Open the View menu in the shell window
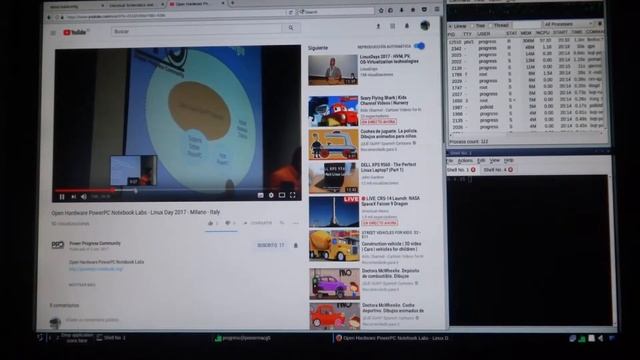Image resolution: width=640 pixels, height=360 pixels. click(x=494, y=160)
